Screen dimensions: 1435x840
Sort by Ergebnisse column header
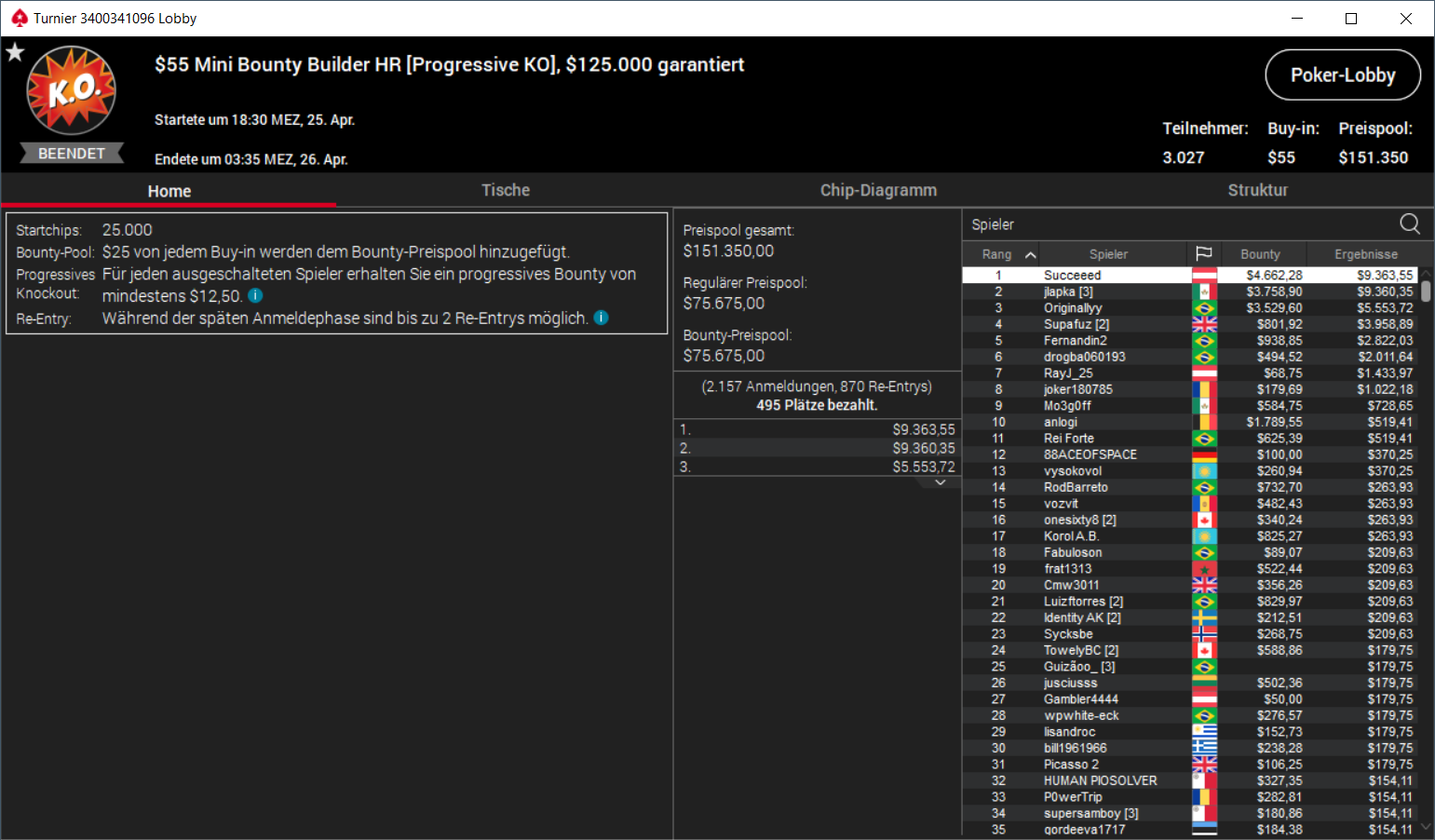pos(1365,253)
